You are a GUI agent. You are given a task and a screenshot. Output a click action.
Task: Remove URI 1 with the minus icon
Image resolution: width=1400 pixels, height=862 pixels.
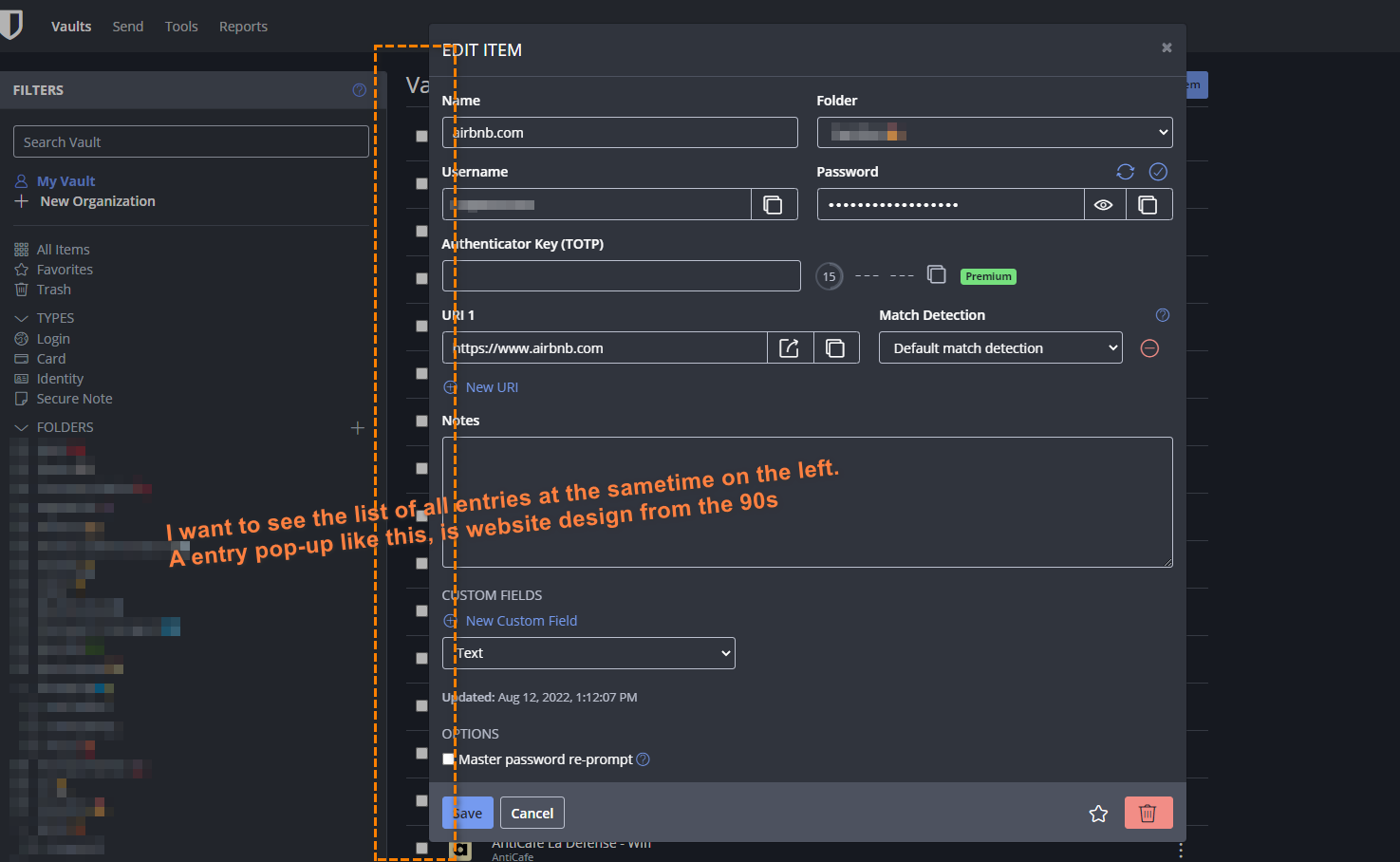tap(1149, 348)
